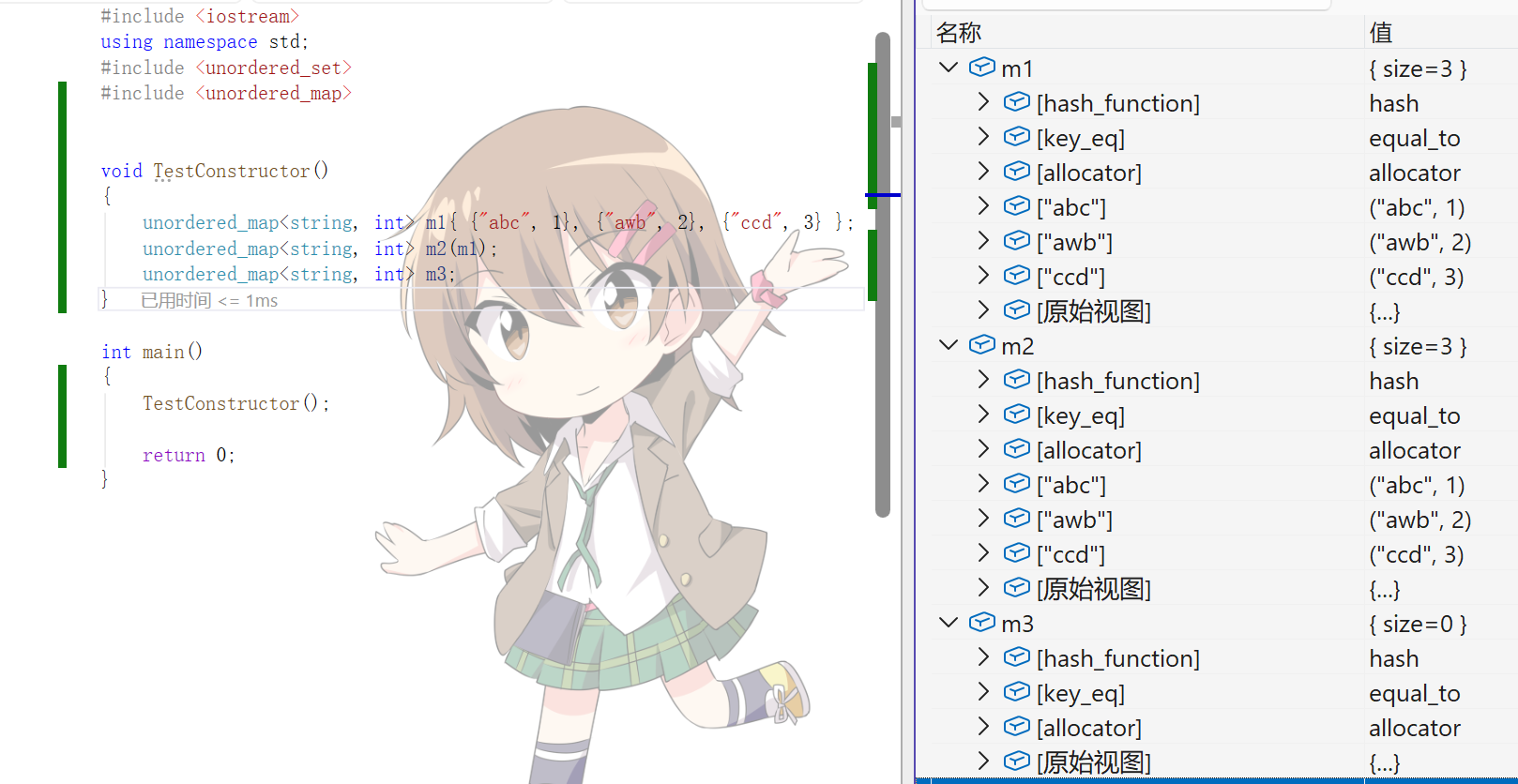Click the icon beside m2 [key_eq]
Screen dimensions: 1518x784
(1016, 415)
